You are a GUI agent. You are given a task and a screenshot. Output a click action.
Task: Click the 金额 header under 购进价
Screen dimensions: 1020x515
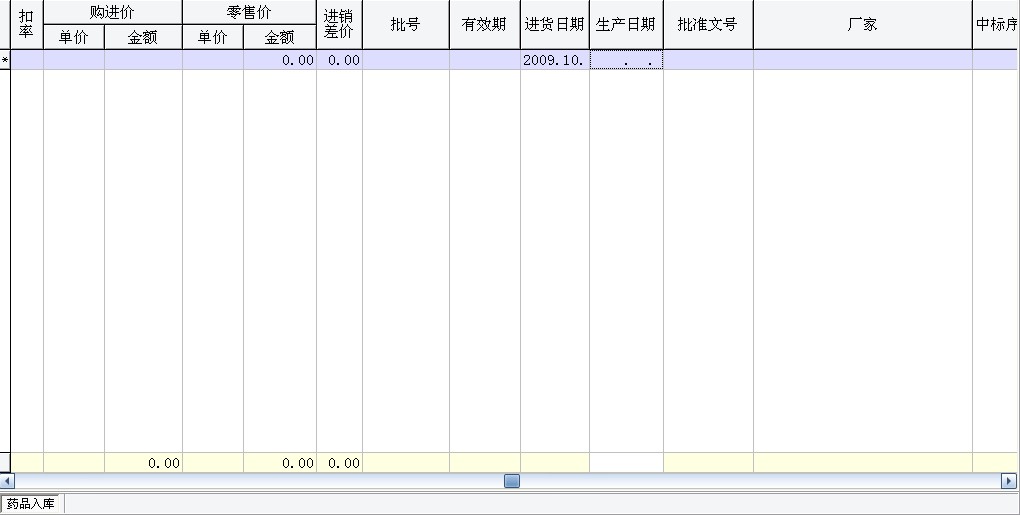143,37
